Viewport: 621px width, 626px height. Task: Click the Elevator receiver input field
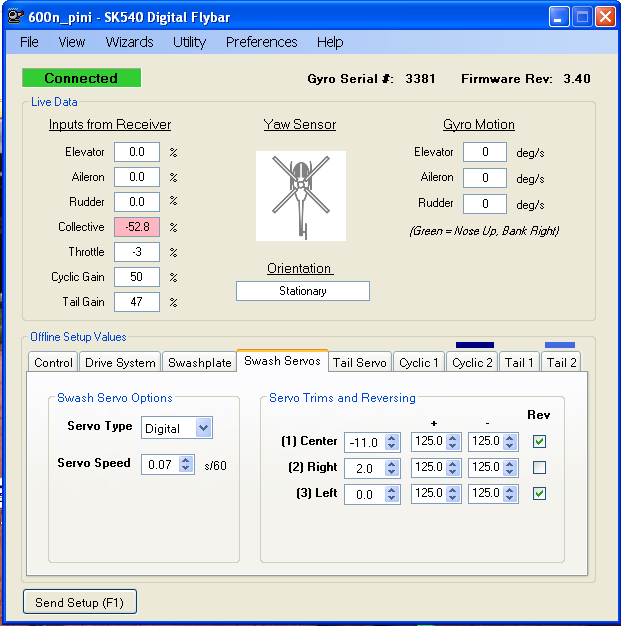137,152
